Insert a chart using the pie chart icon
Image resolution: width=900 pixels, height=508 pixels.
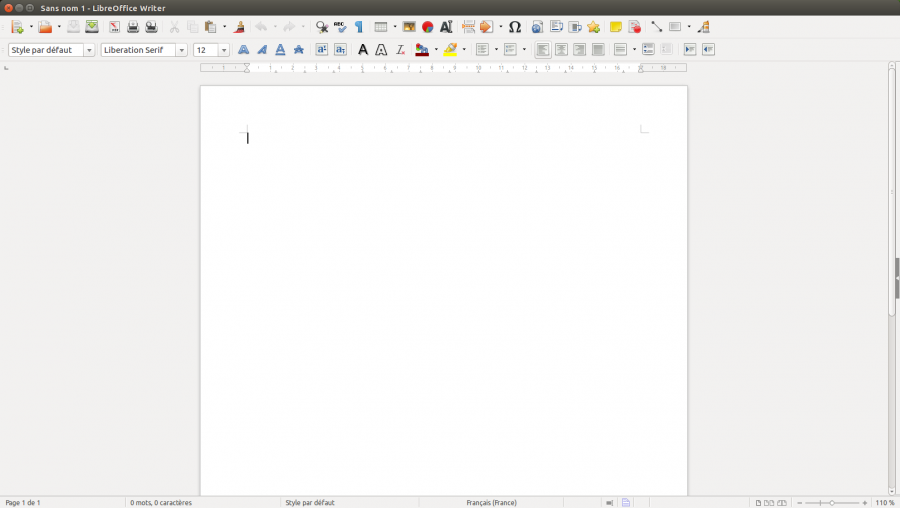pyautogui.click(x=427, y=27)
